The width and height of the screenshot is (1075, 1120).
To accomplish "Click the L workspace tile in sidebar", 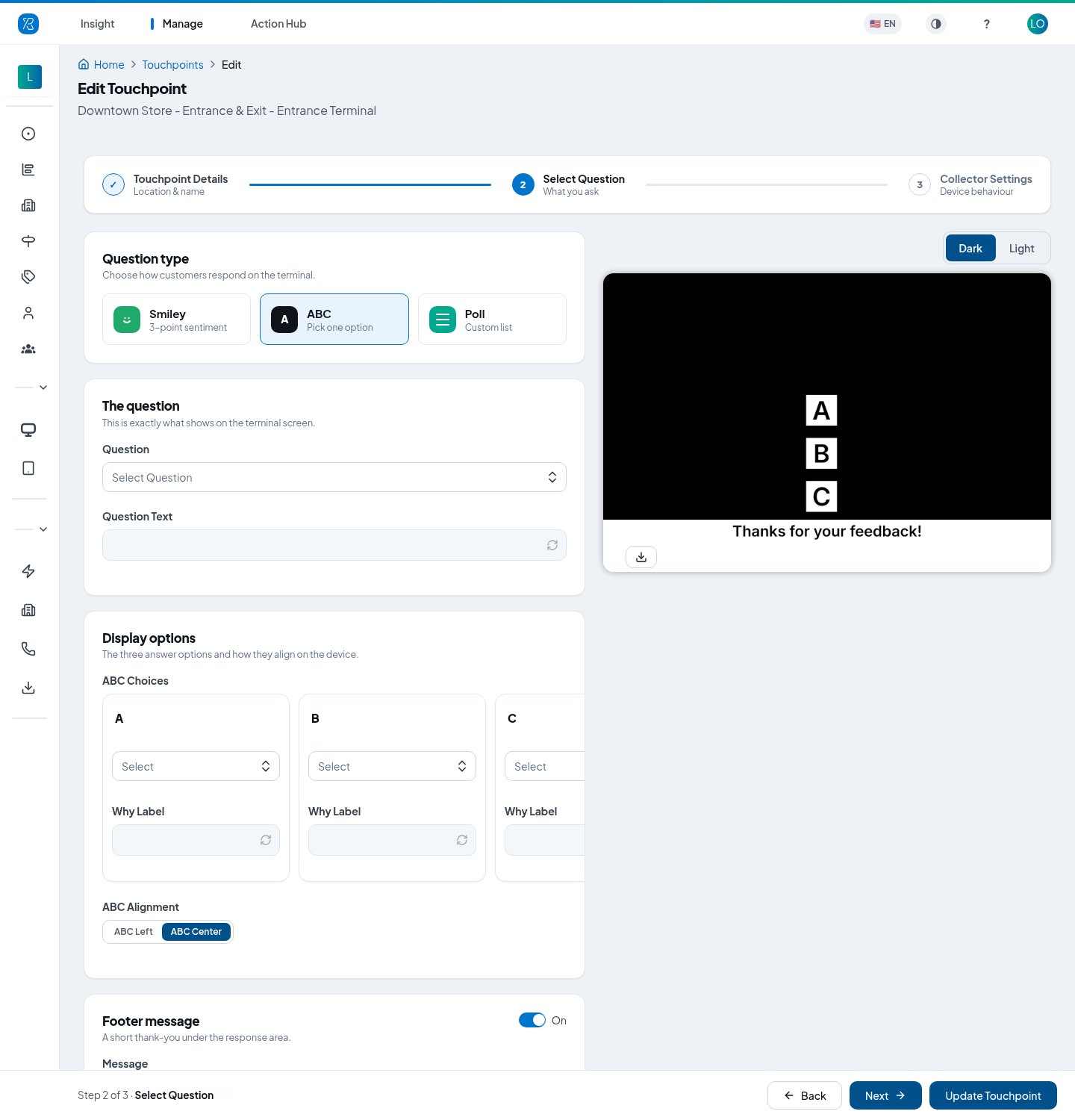I will (30, 77).
